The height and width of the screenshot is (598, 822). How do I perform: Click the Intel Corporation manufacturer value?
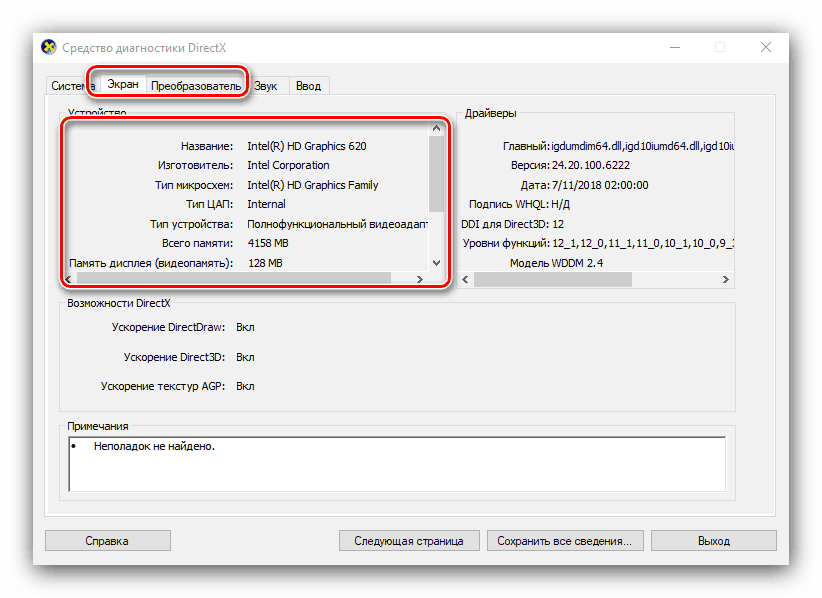288,166
